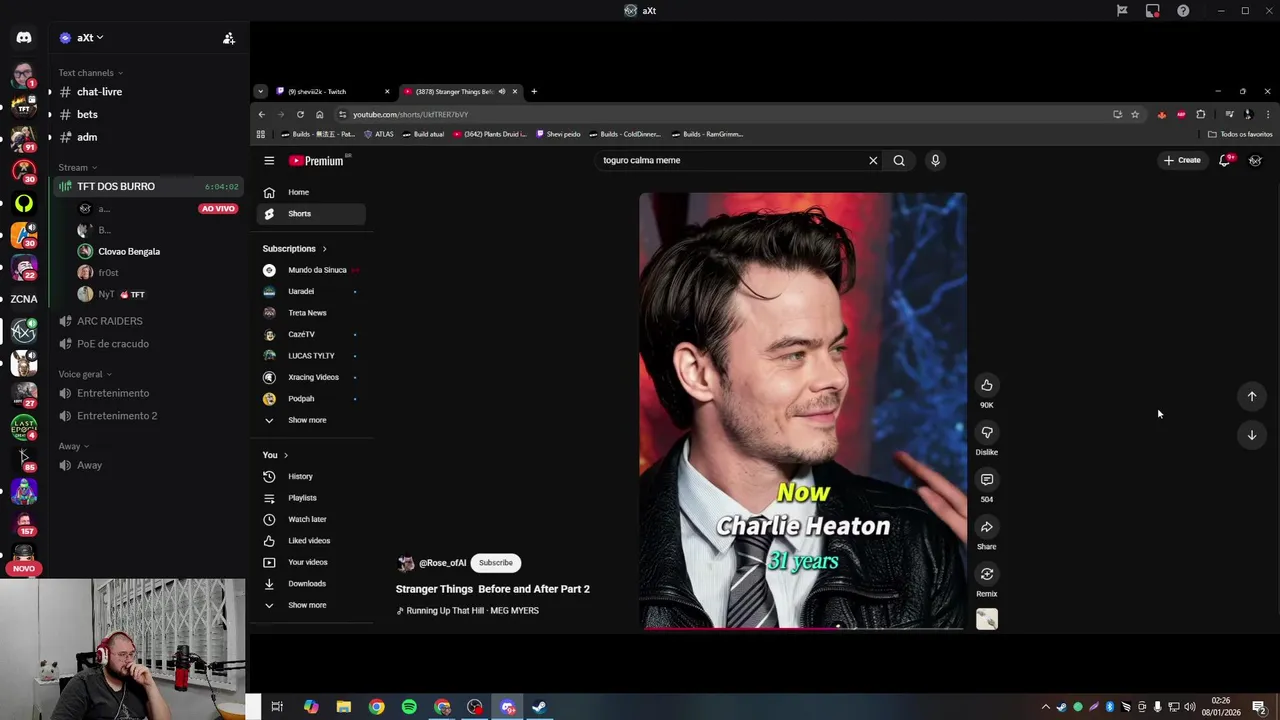This screenshot has width=1280, height=720.
Task: Open Watch later list
Action: pyautogui.click(x=310, y=519)
